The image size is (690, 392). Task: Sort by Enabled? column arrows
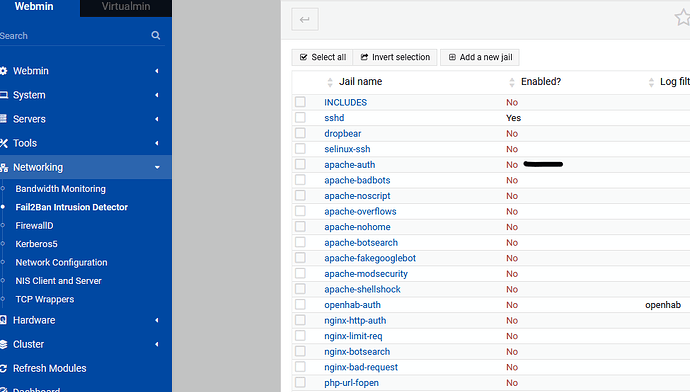(512, 82)
